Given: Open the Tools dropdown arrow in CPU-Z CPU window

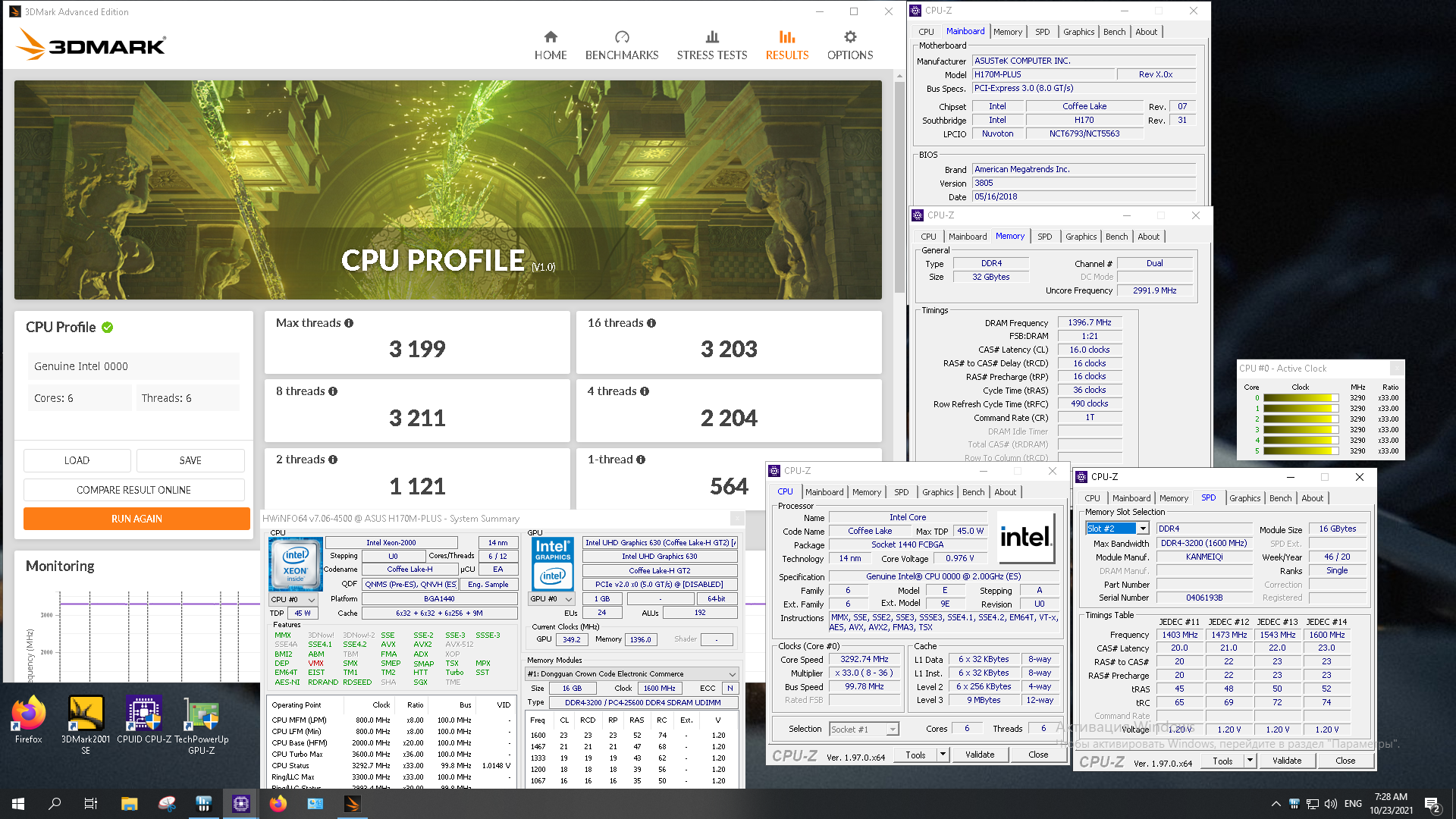Looking at the screenshot, I should (943, 755).
